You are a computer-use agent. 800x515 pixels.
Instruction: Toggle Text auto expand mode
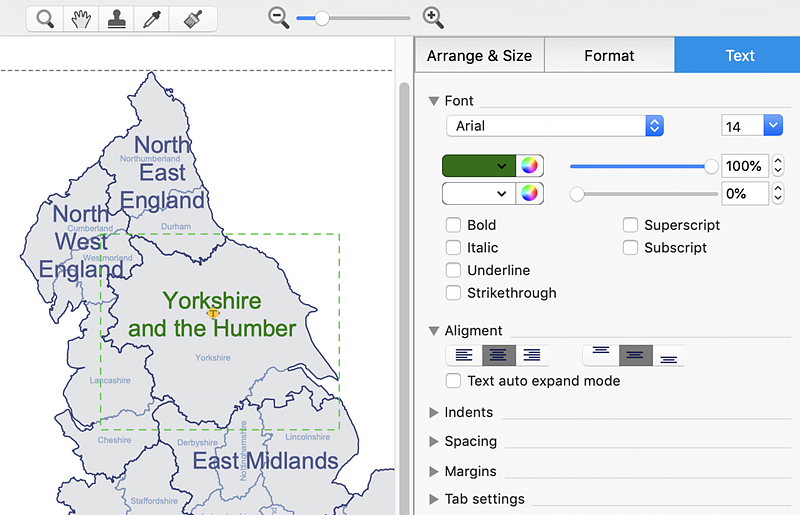point(454,381)
